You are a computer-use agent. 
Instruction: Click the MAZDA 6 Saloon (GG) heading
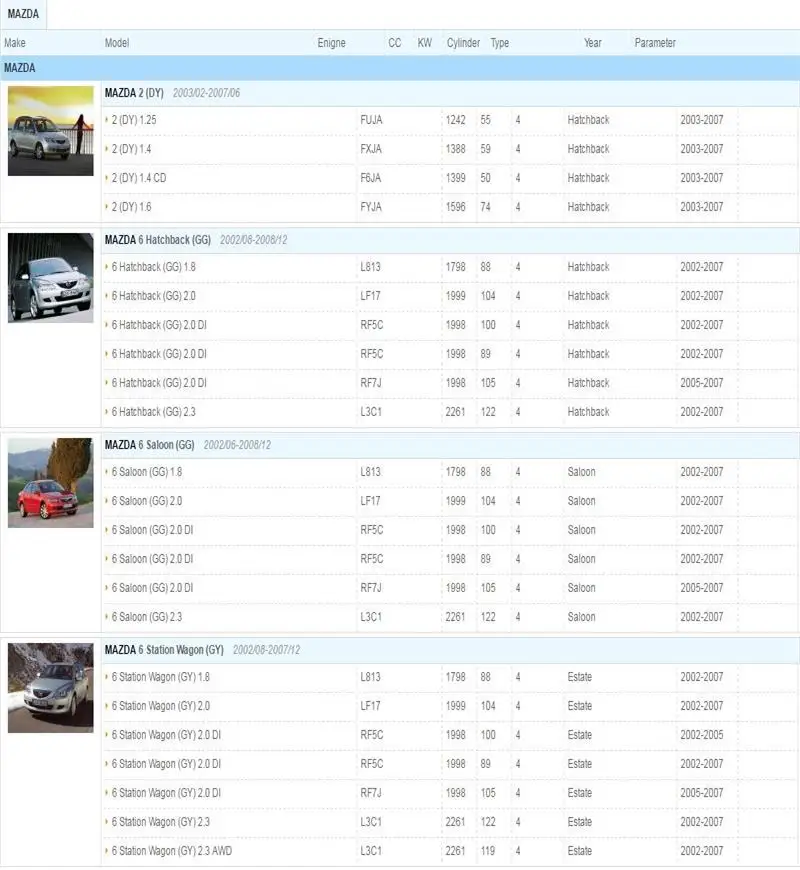point(149,444)
